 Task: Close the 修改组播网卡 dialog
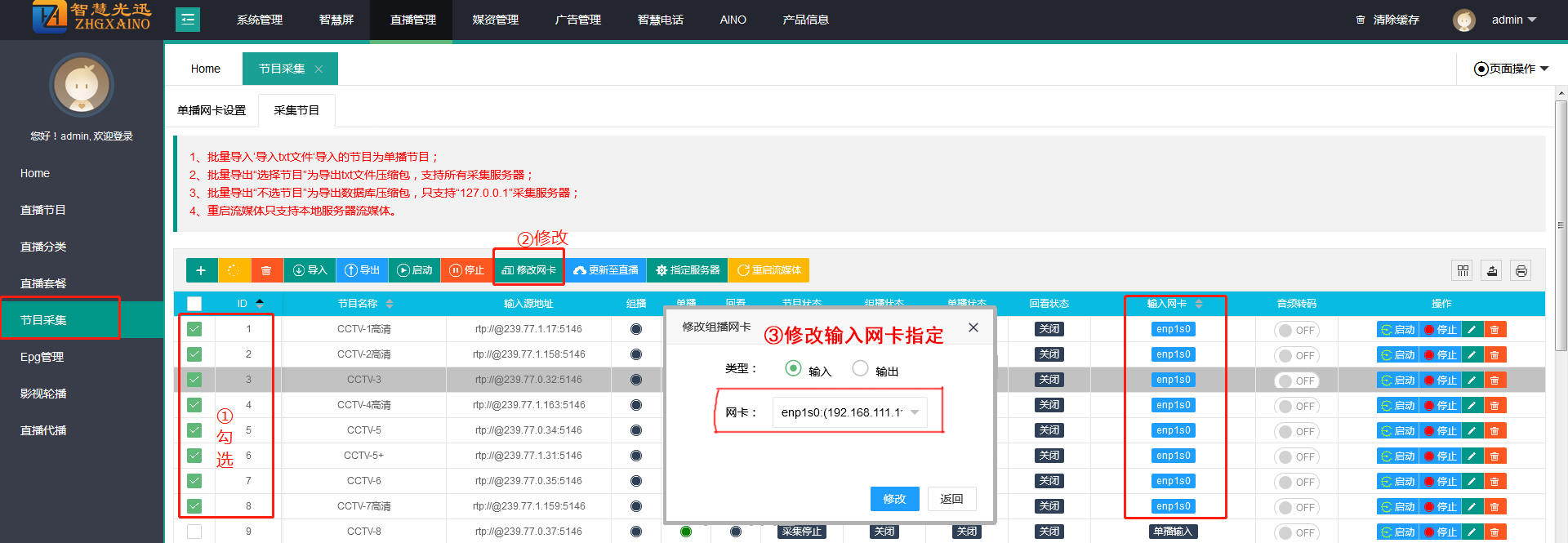coord(973,327)
